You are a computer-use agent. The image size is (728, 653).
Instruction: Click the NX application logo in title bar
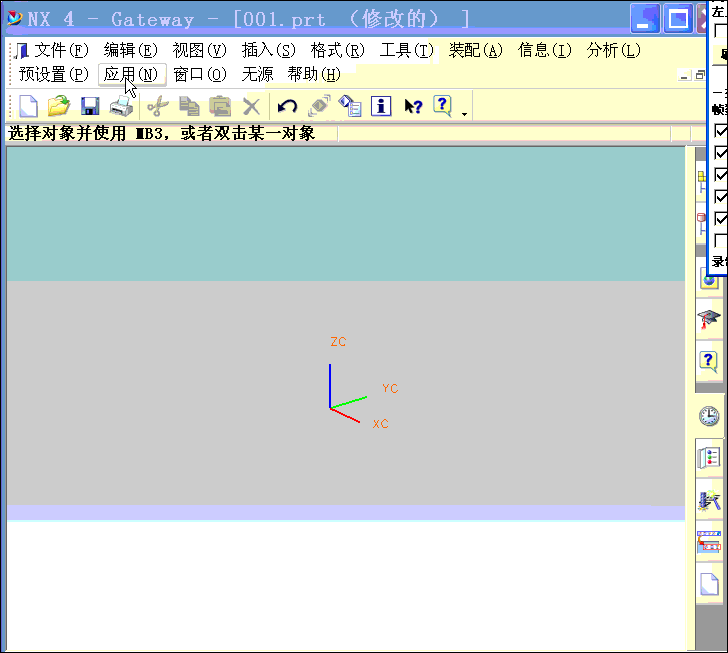tap(14, 19)
